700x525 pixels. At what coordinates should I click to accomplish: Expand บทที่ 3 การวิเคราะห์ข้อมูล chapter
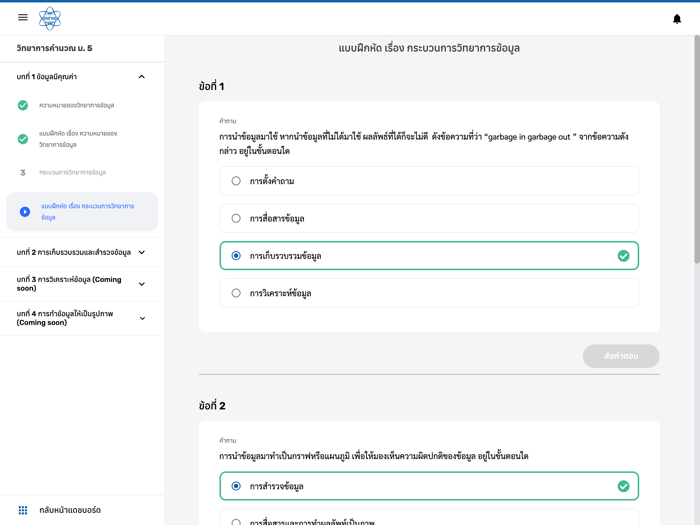(x=141, y=284)
